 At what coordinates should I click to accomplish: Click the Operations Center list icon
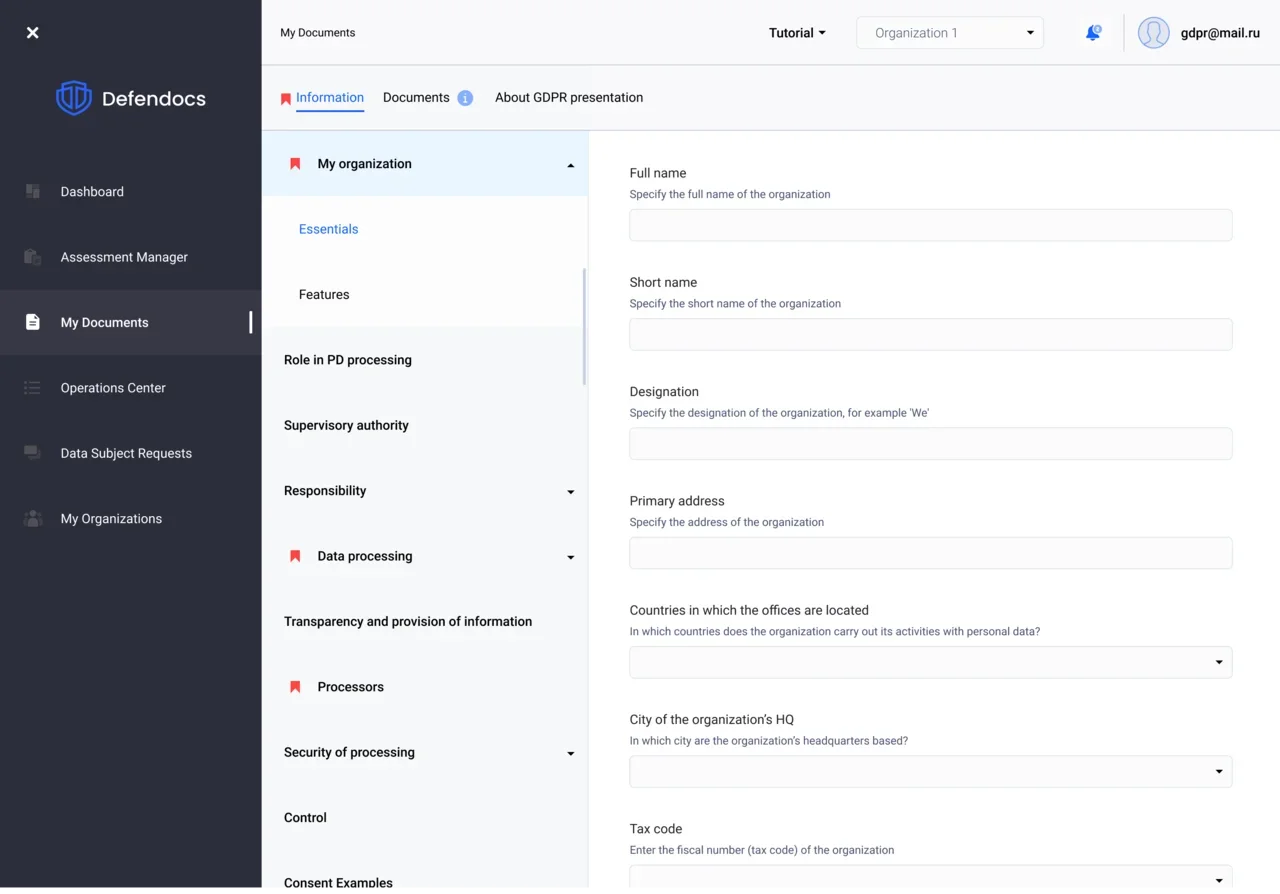pos(33,388)
